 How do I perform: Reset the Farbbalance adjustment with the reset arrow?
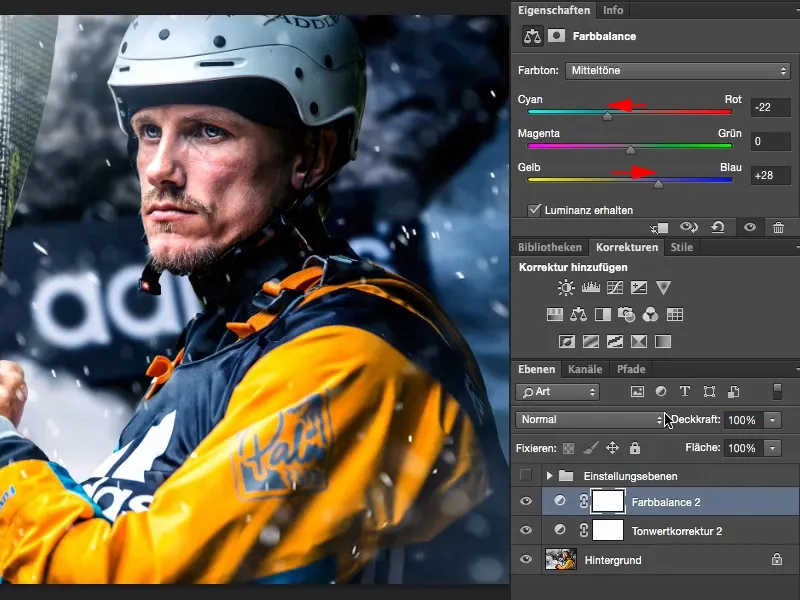point(718,227)
